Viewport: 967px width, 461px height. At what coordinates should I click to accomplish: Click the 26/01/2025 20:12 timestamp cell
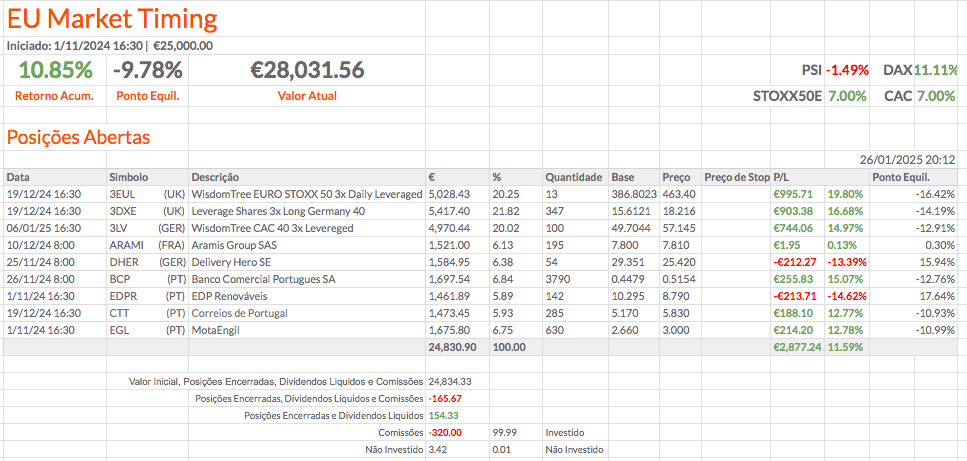point(907,160)
